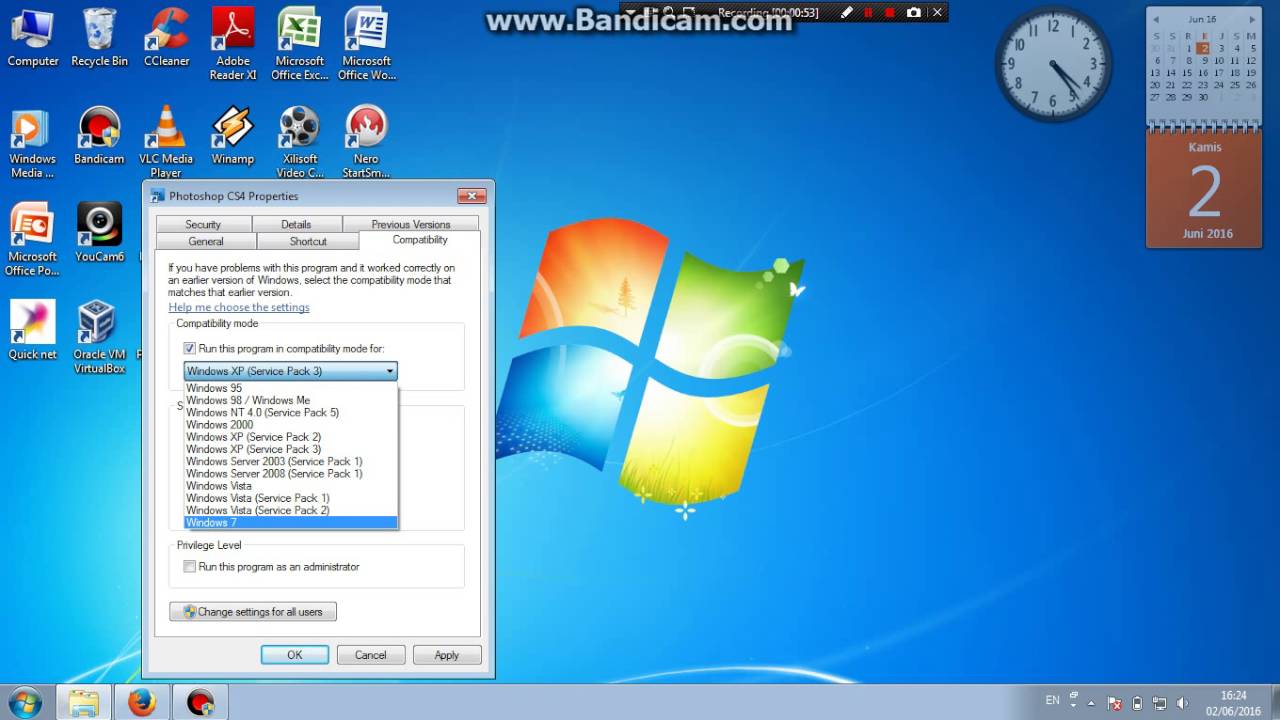Select the VLC Media Player shortcut

tap(166, 142)
